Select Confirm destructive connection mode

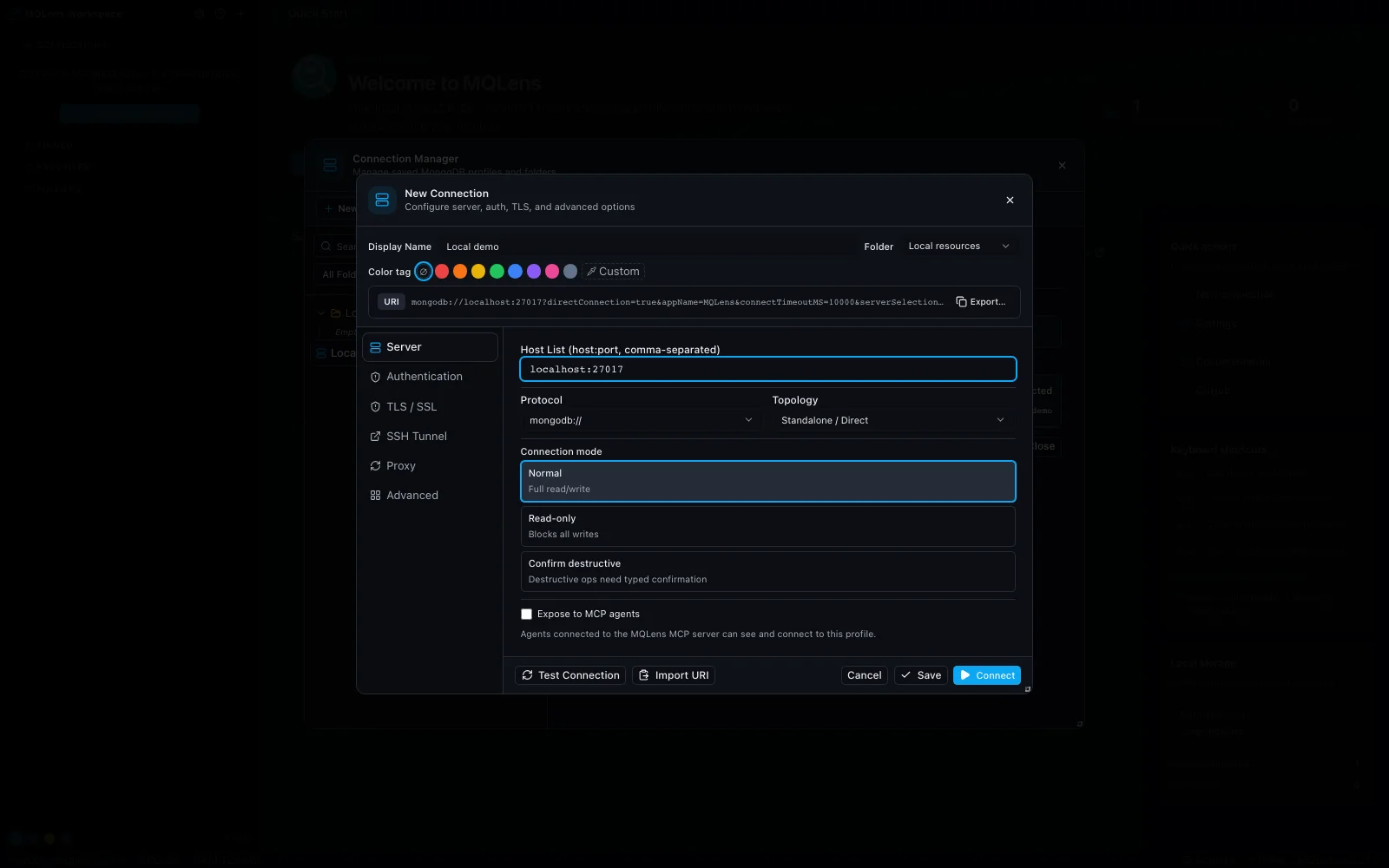pyautogui.click(x=768, y=571)
